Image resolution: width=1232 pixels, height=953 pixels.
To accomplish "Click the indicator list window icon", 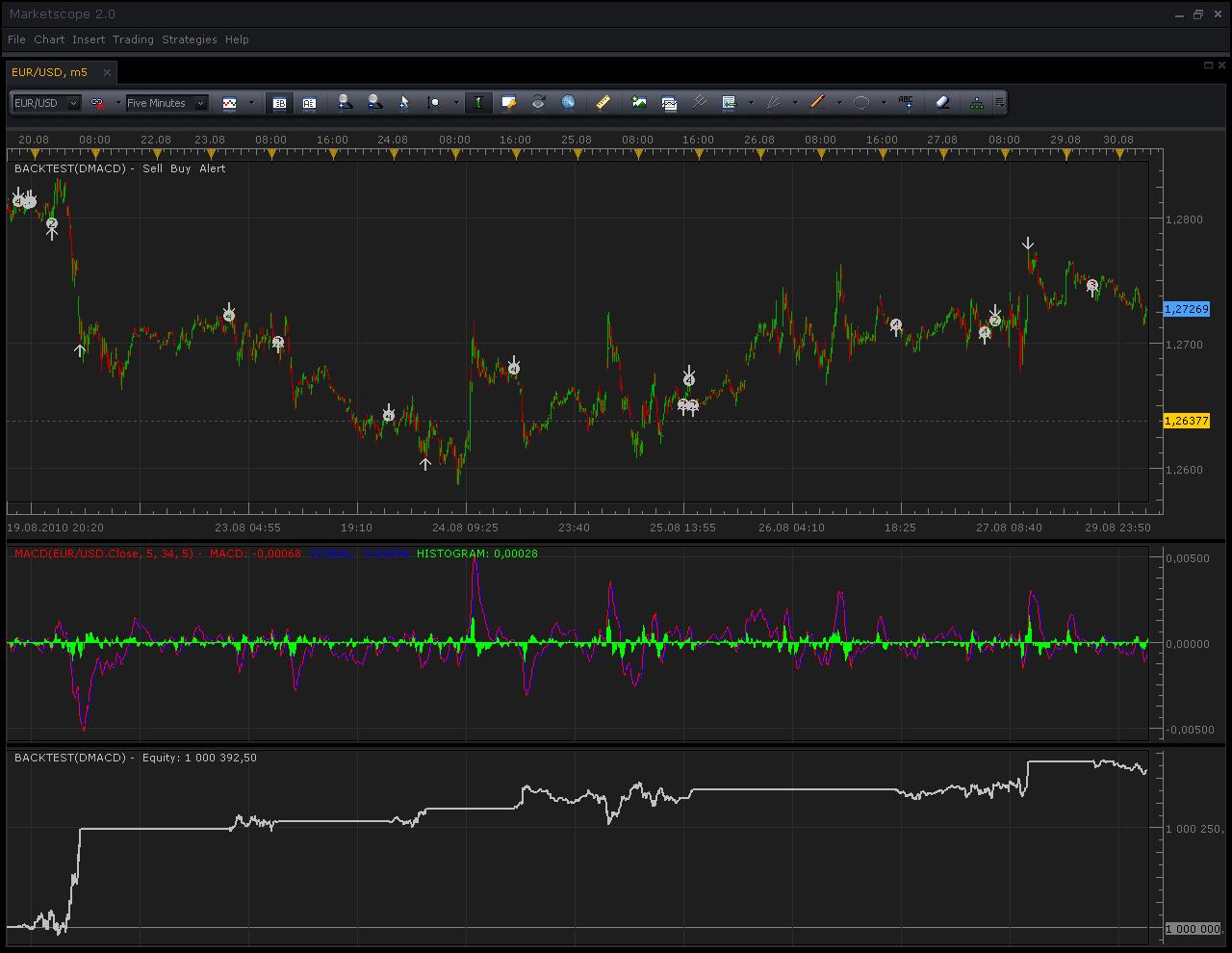I will (669, 103).
